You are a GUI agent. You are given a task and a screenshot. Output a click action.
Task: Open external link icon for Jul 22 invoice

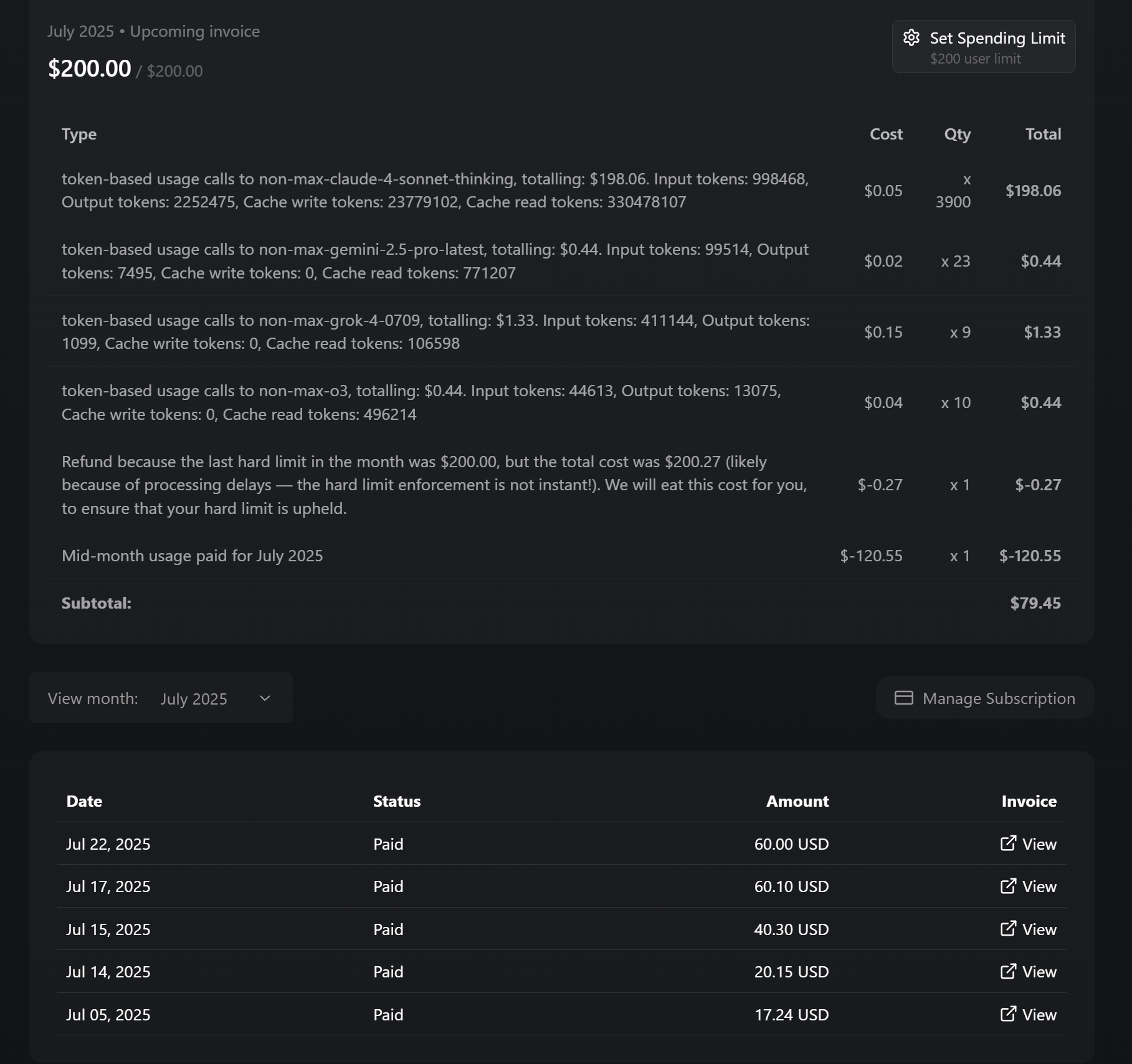(x=1008, y=843)
